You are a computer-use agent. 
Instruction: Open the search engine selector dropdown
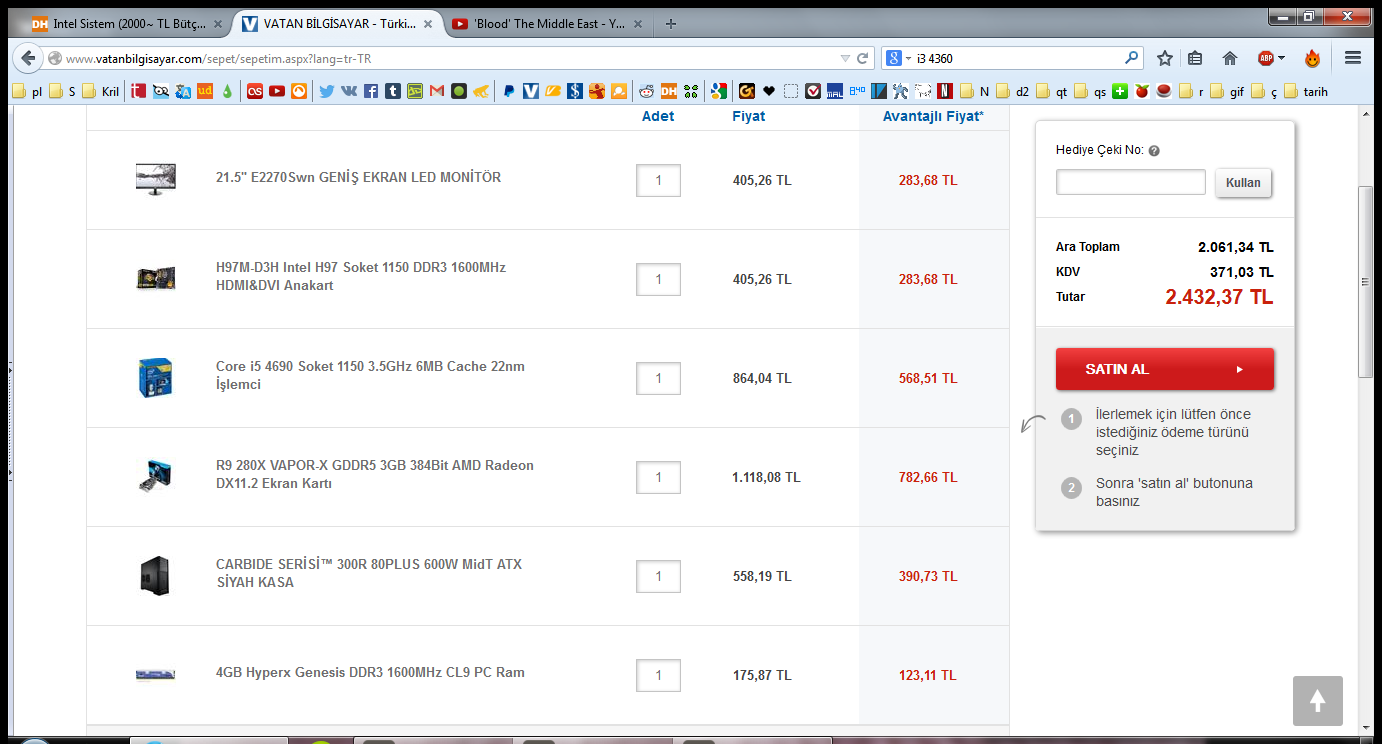pyautogui.click(x=898, y=58)
